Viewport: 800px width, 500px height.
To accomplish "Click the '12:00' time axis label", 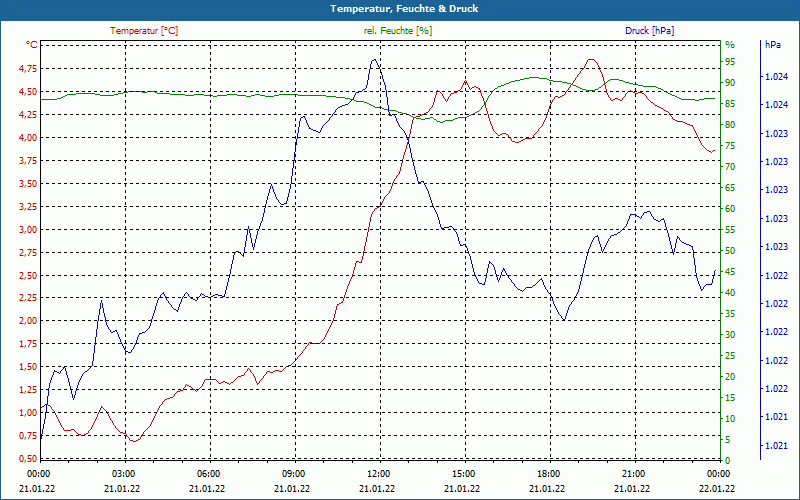I will (377, 473).
